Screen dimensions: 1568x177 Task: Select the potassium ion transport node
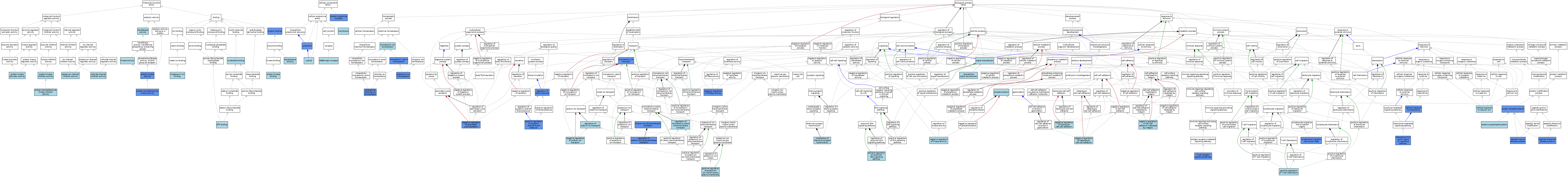[625, 109]
